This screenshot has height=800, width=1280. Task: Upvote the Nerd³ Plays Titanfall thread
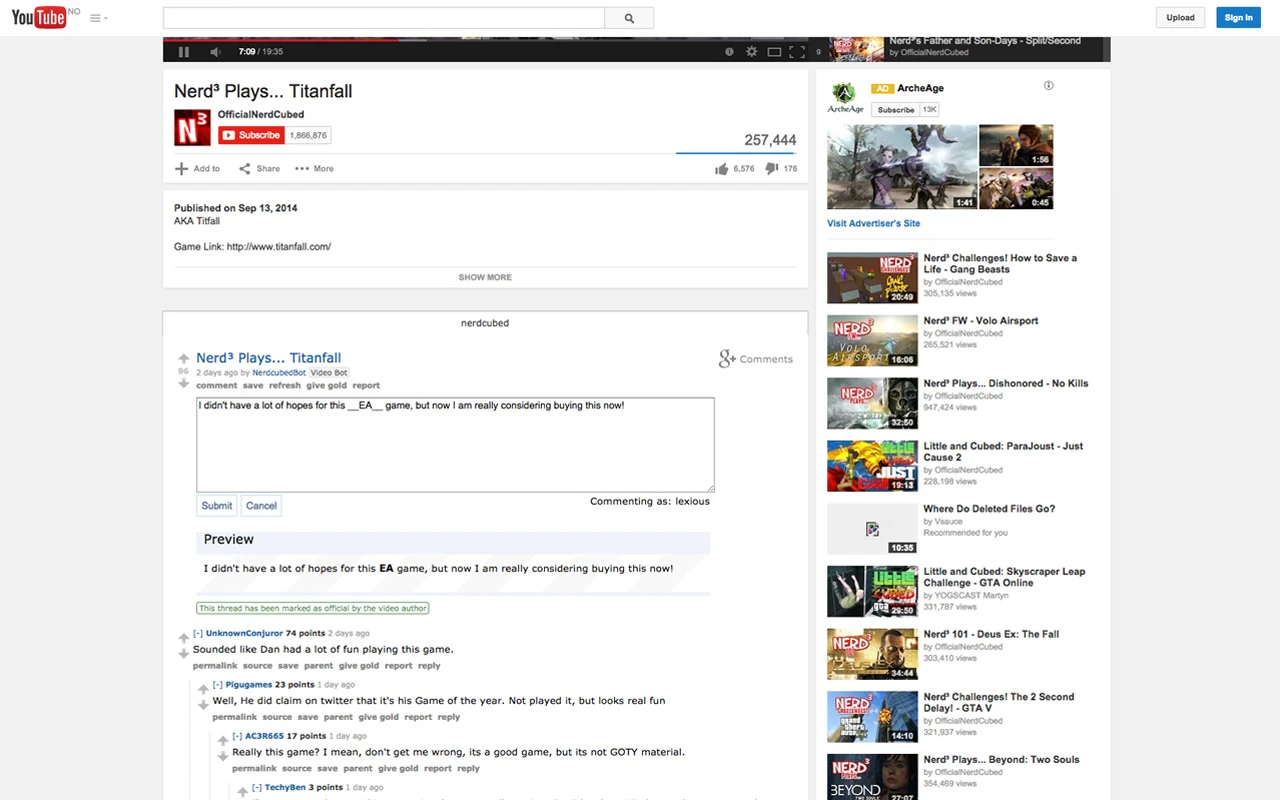click(x=184, y=358)
